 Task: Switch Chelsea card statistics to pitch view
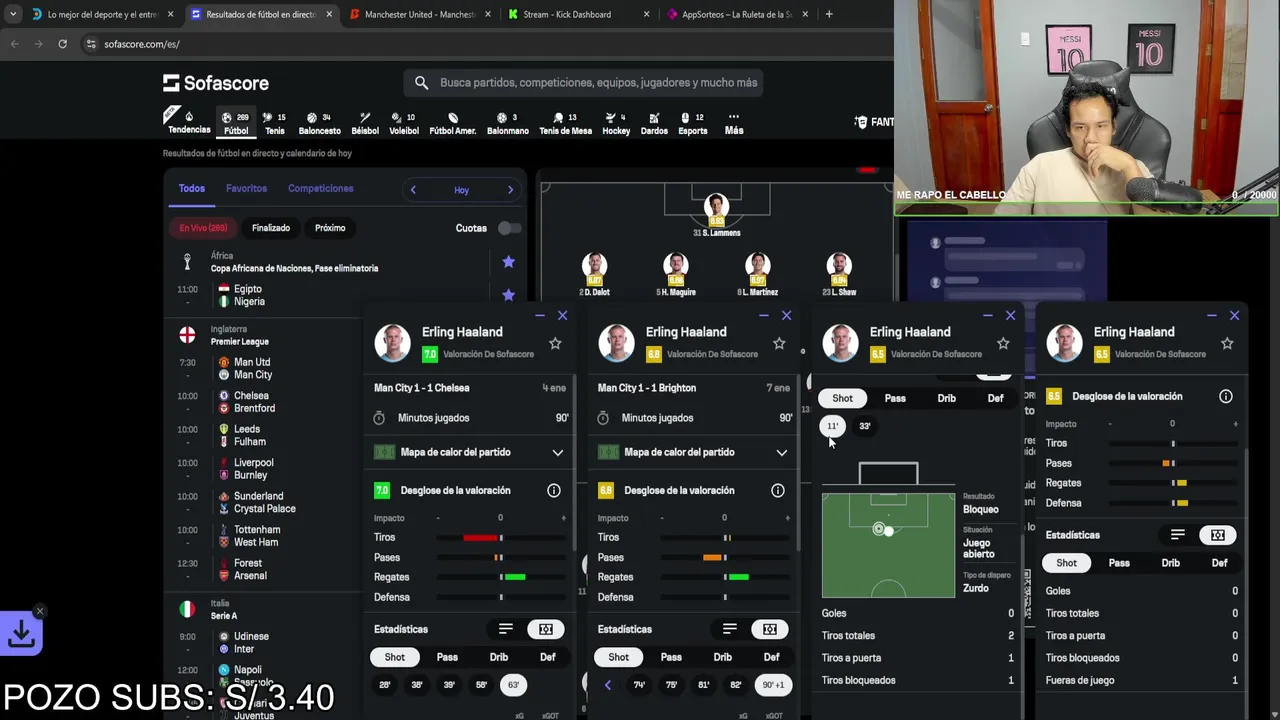coord(545,629)
